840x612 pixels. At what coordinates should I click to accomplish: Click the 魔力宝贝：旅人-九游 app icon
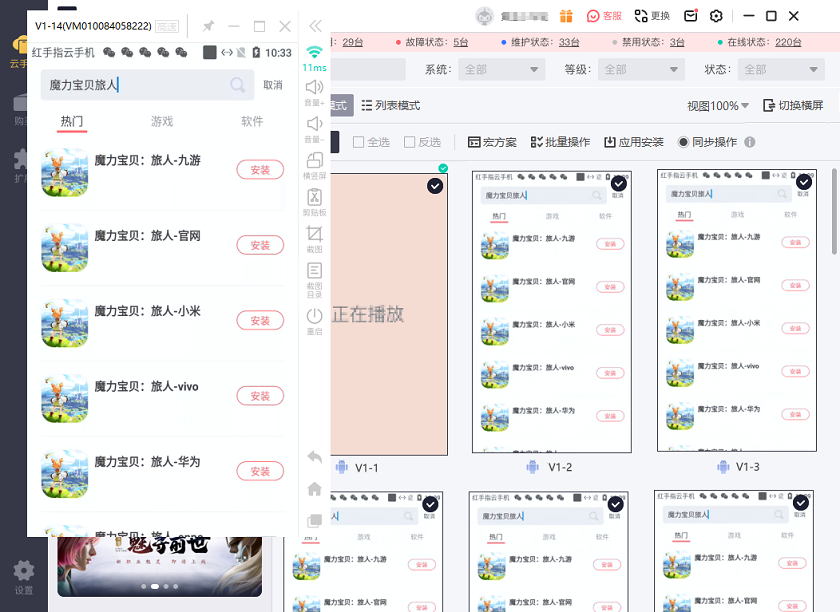click(x=65, y=173)
